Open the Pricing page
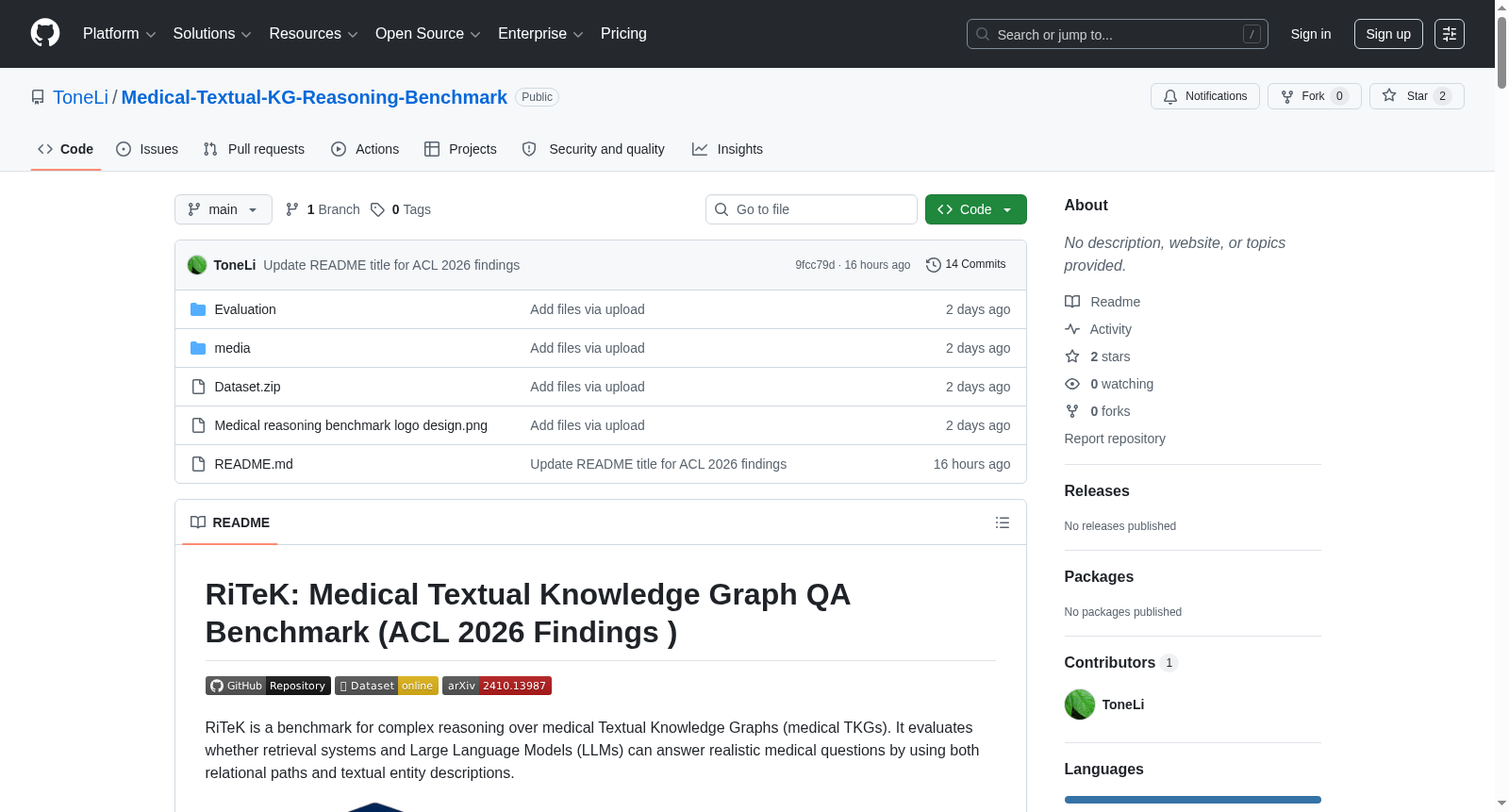 (x=623, y=34)
